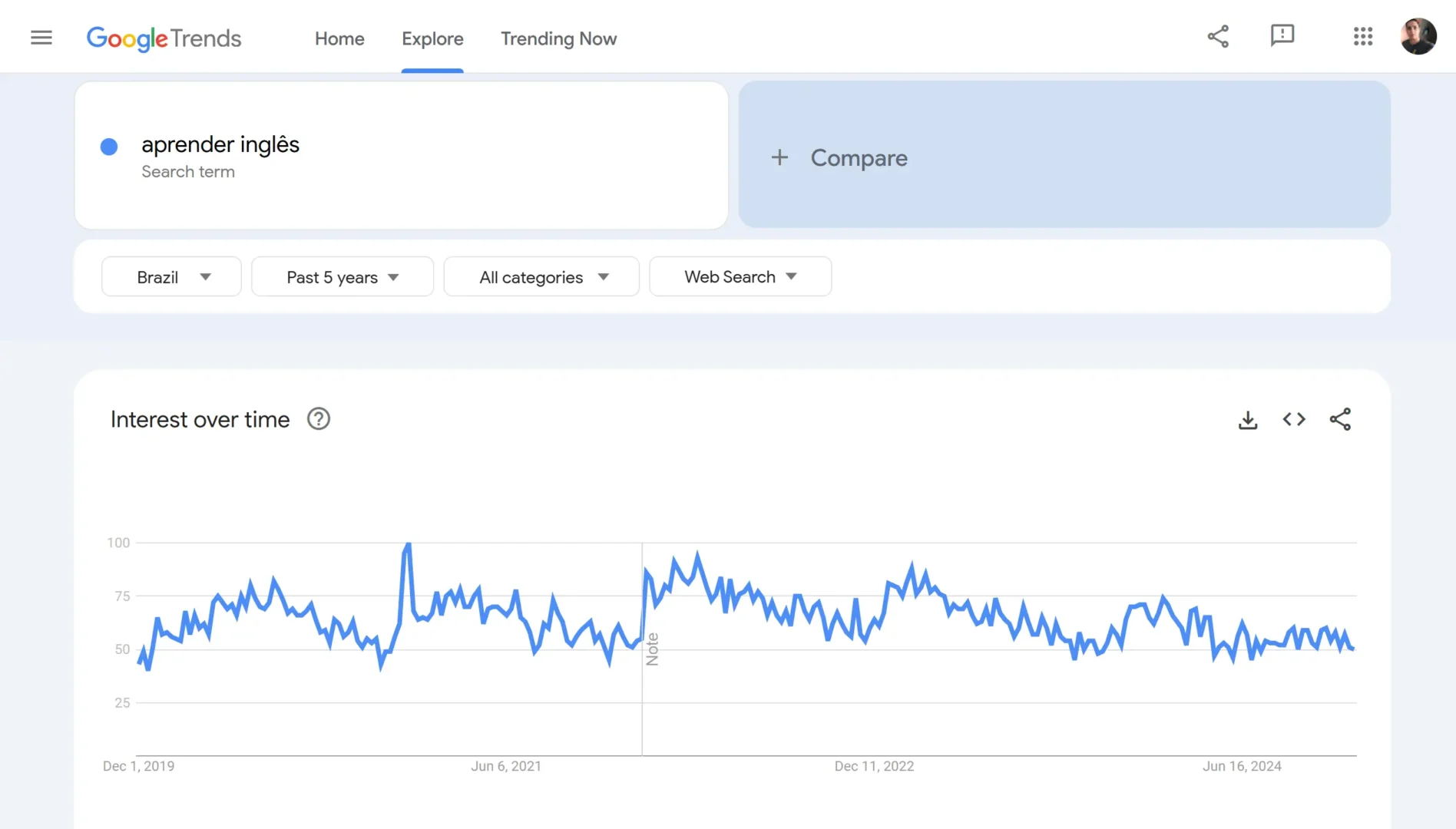The width and height of the screenshot is (1456, 829).
Task: Click the 75 y-axis value
Action: coord(122,596)
